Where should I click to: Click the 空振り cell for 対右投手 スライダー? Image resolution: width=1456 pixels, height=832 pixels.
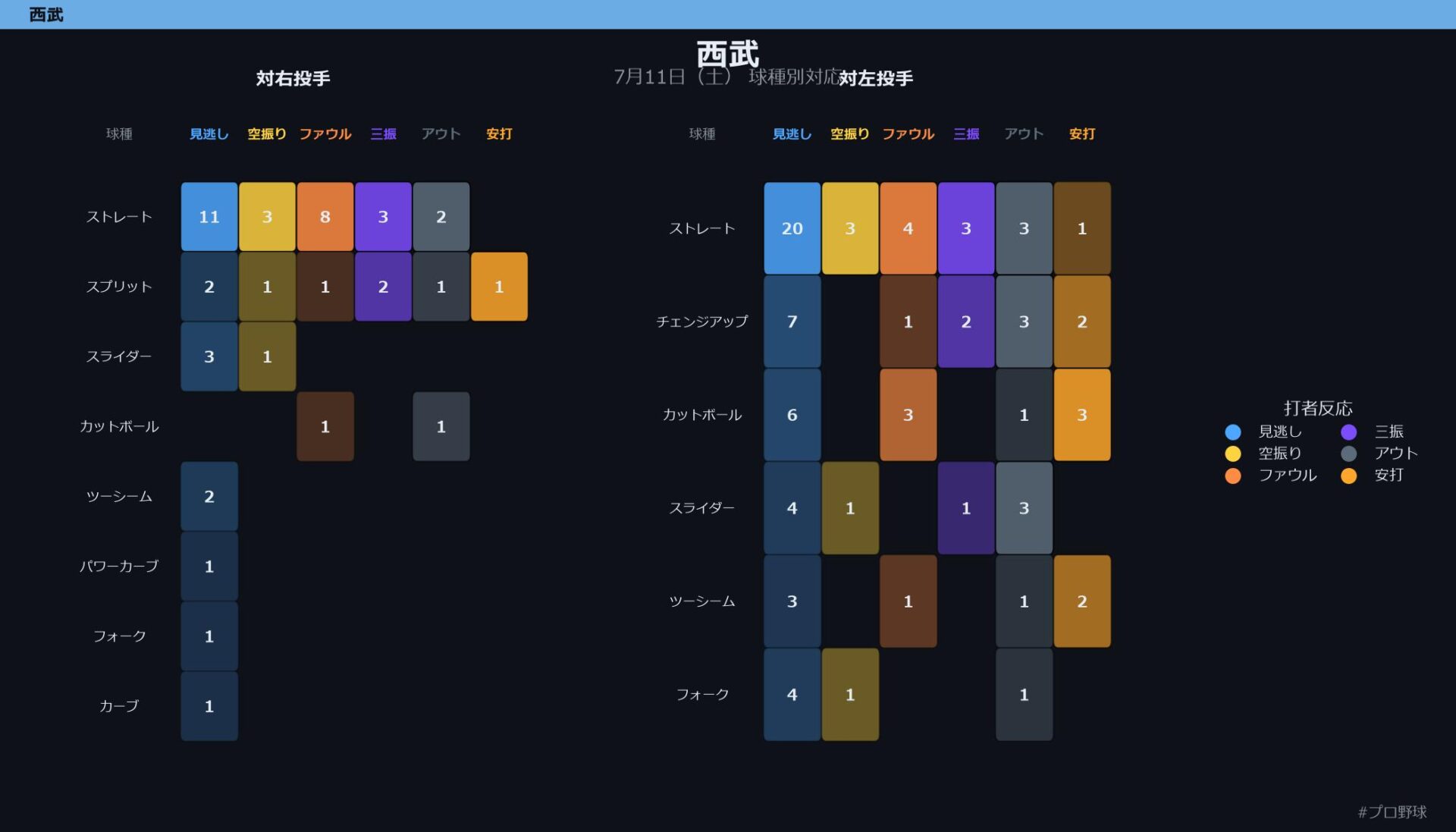(267, 356)
